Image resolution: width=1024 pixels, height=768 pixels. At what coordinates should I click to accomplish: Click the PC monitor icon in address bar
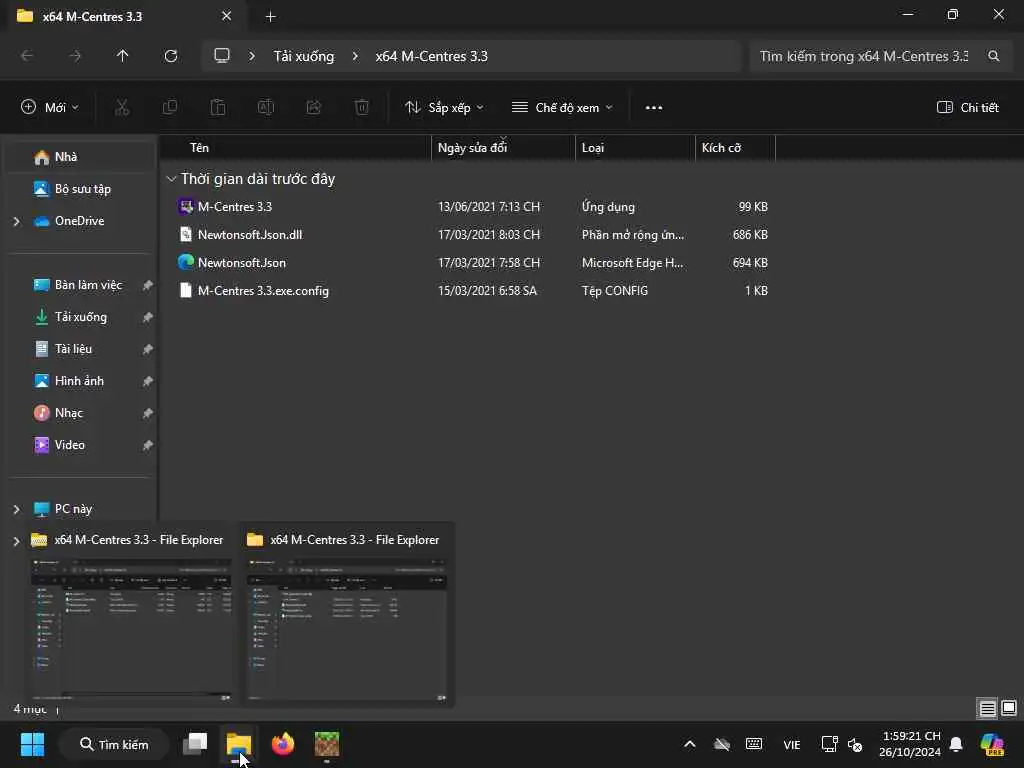tap(222, 56)
